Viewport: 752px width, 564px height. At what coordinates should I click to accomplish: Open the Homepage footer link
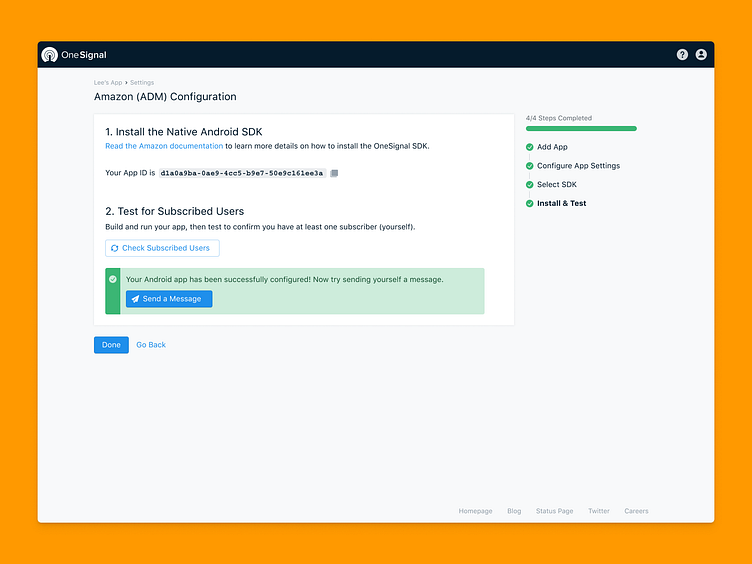[475, 511]
